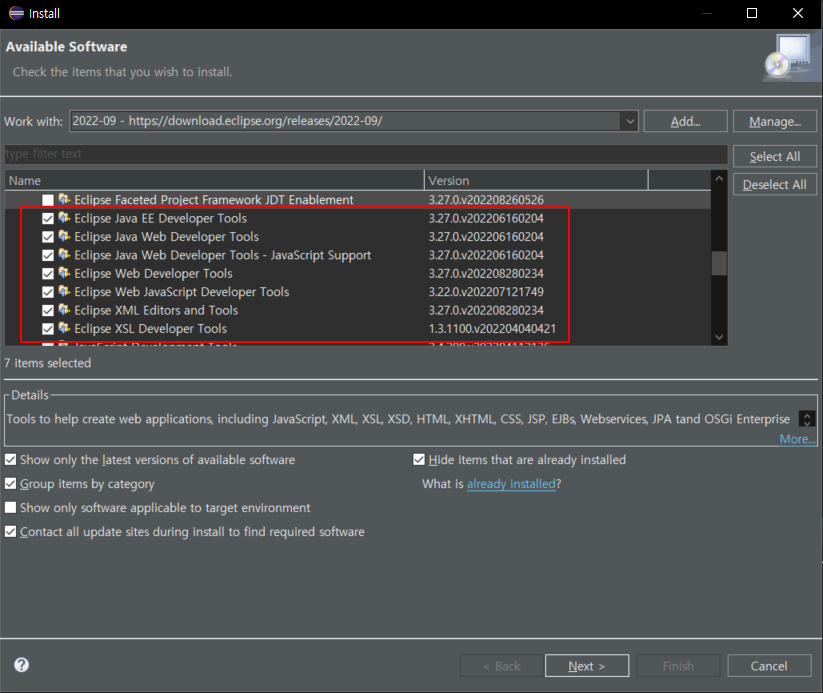This screenshot has height=693, width=823.
Task: Uncheck Java Web Developer Tools - JavaScript Support
Action: (48, 255)
